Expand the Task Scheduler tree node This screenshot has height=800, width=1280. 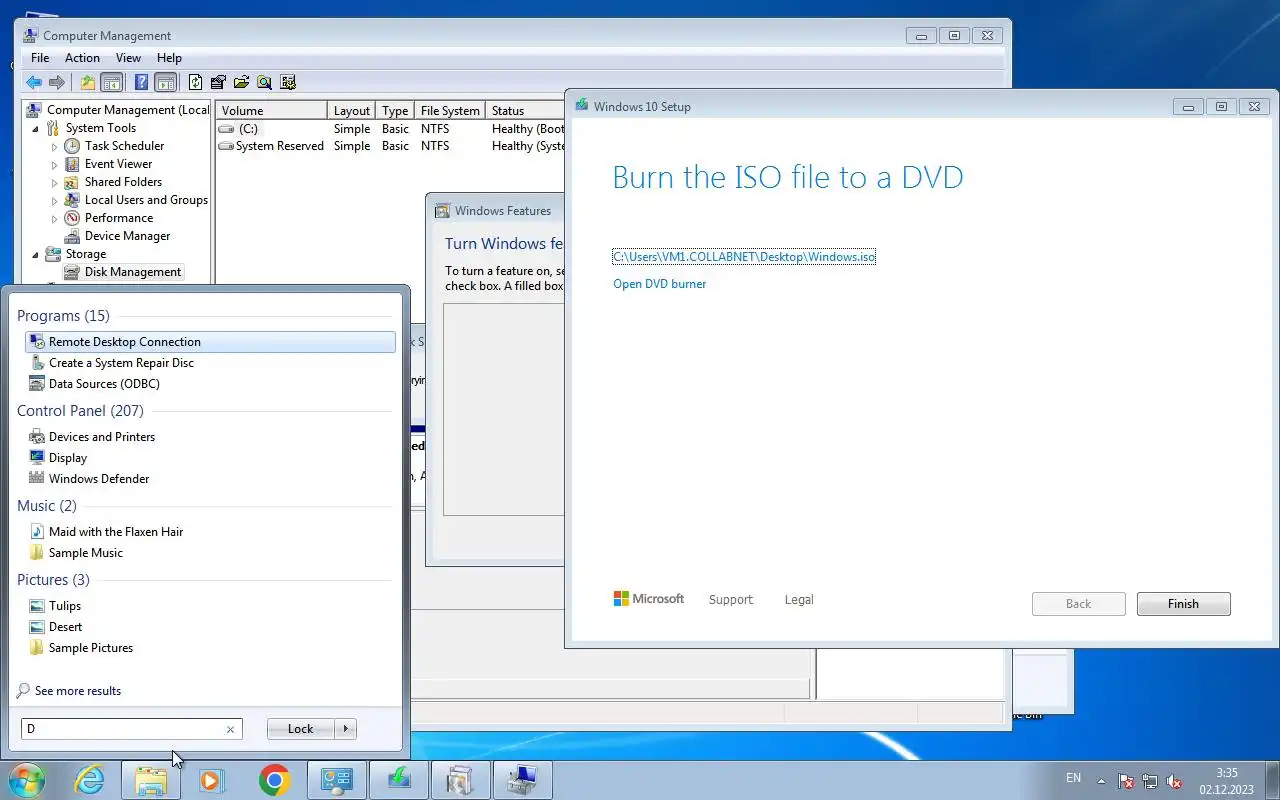pyautogui.click(x=55, y=147)
